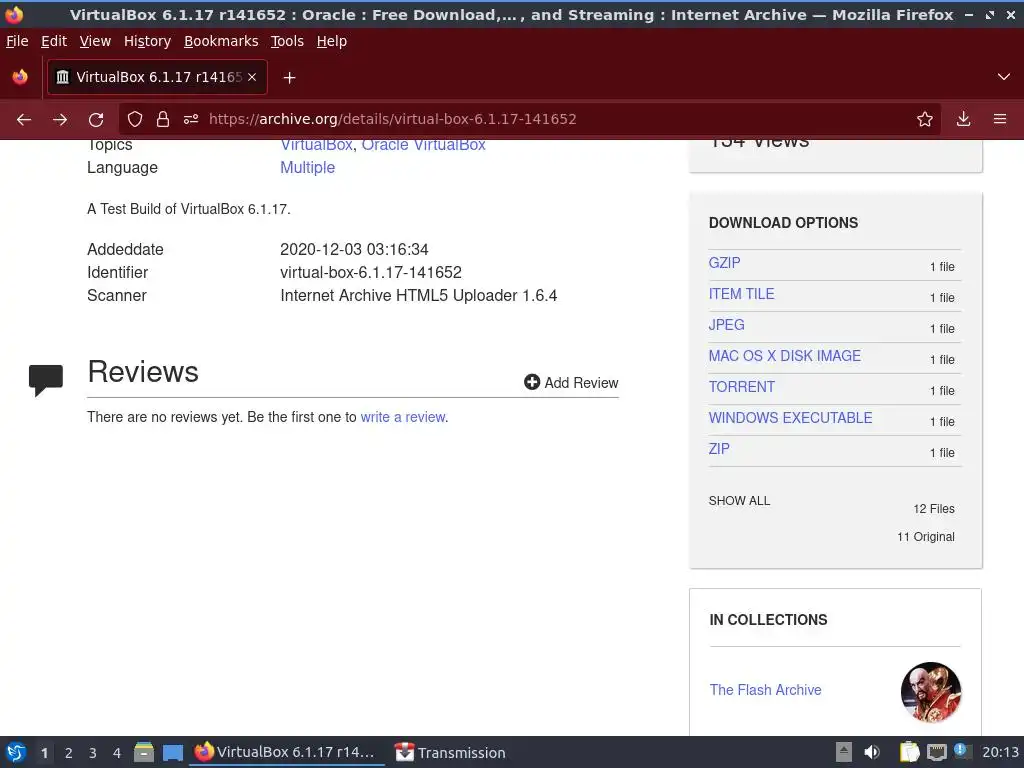1024x768 pixels.
Task: Show desktop from the taskbar icon
Action: point(172,753)
